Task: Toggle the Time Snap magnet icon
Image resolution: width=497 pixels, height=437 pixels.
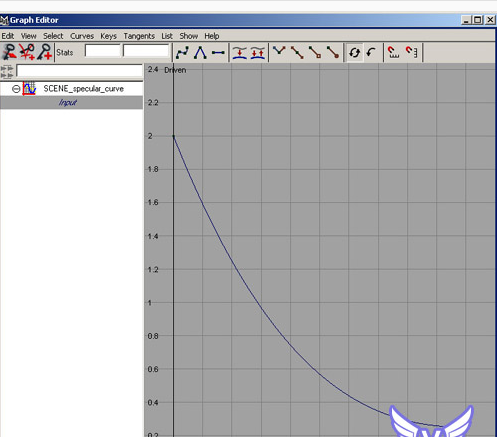Action: click(x=393, y=53)
